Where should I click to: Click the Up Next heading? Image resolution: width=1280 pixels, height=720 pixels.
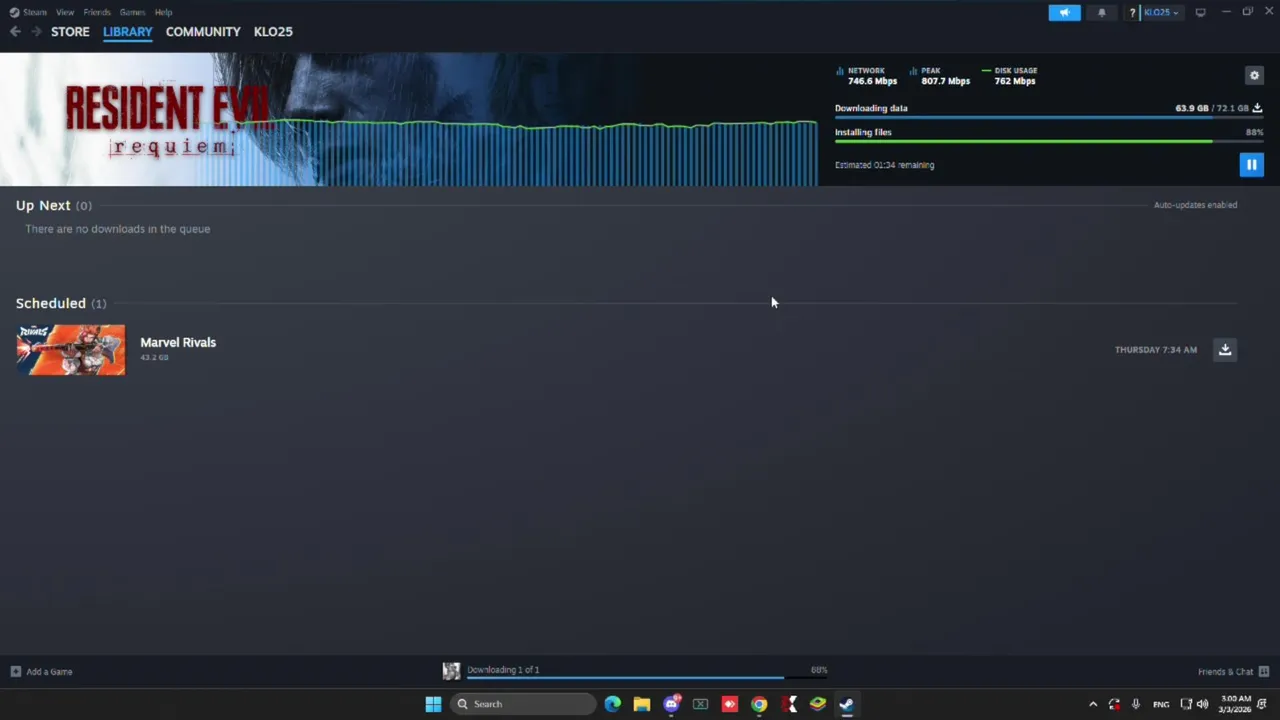(x=43, y=205)
